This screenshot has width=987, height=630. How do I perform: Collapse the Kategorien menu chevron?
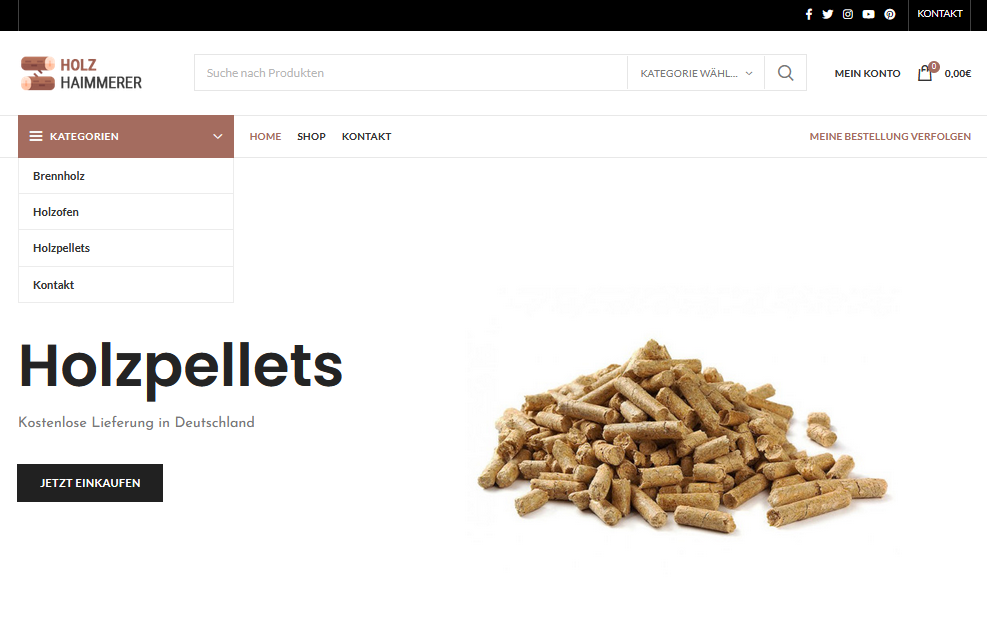[x=218, y=136]
